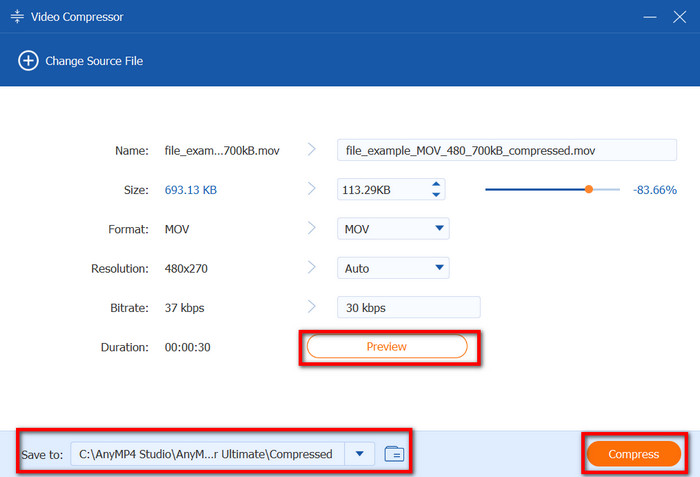The image size is (700, 477).
Task: Increase size with the up stepper arrow
Action: pyautogui.click(x=436, y=184)
